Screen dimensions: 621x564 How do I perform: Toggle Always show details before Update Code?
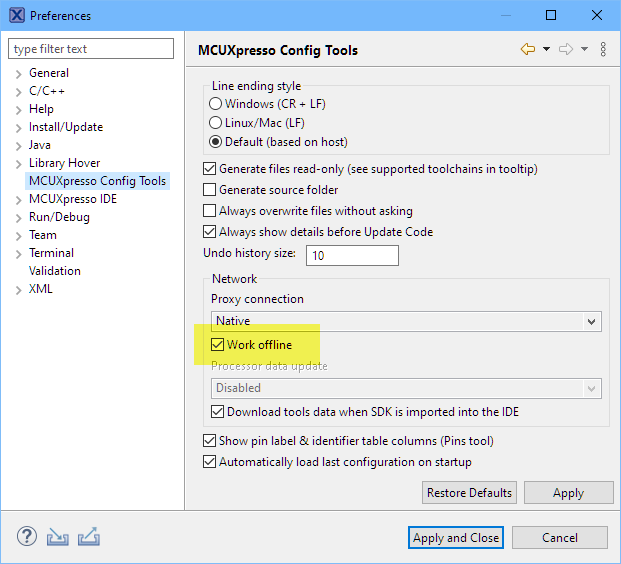click(209, 232)
